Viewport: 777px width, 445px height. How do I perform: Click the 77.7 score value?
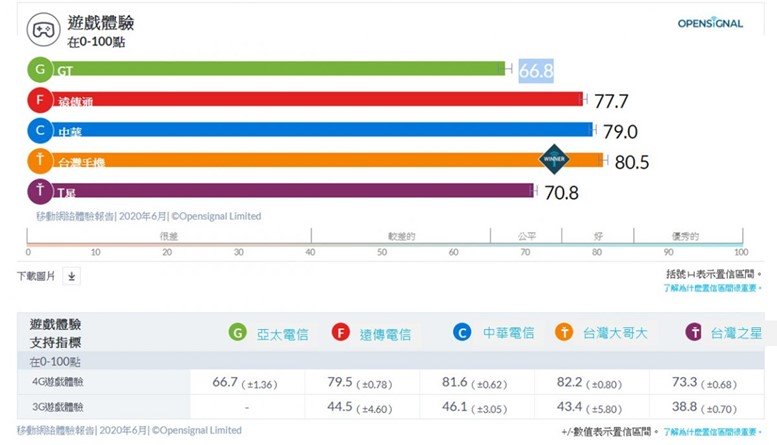[611, 102]
